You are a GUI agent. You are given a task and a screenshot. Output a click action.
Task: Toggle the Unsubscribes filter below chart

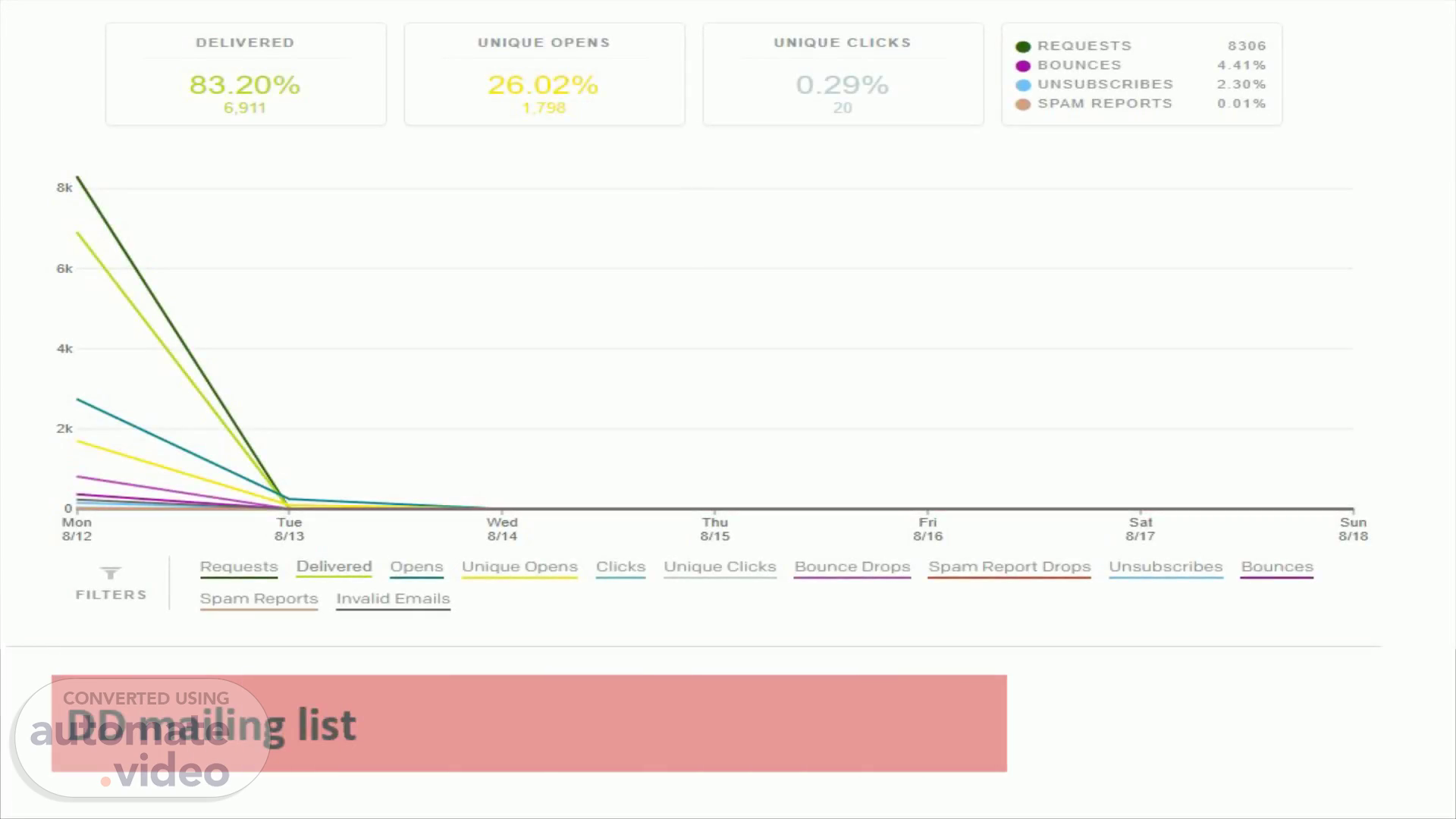click(x=1166, y=567)
